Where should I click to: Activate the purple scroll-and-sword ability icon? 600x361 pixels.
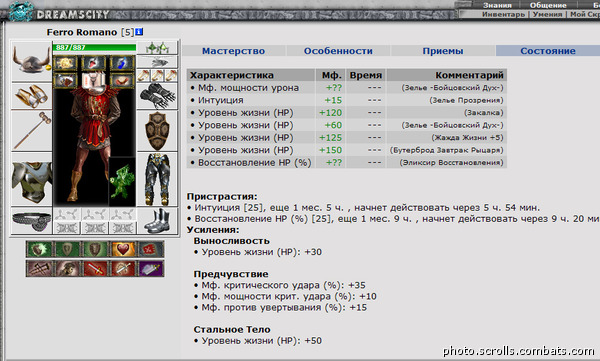(151, 268)
